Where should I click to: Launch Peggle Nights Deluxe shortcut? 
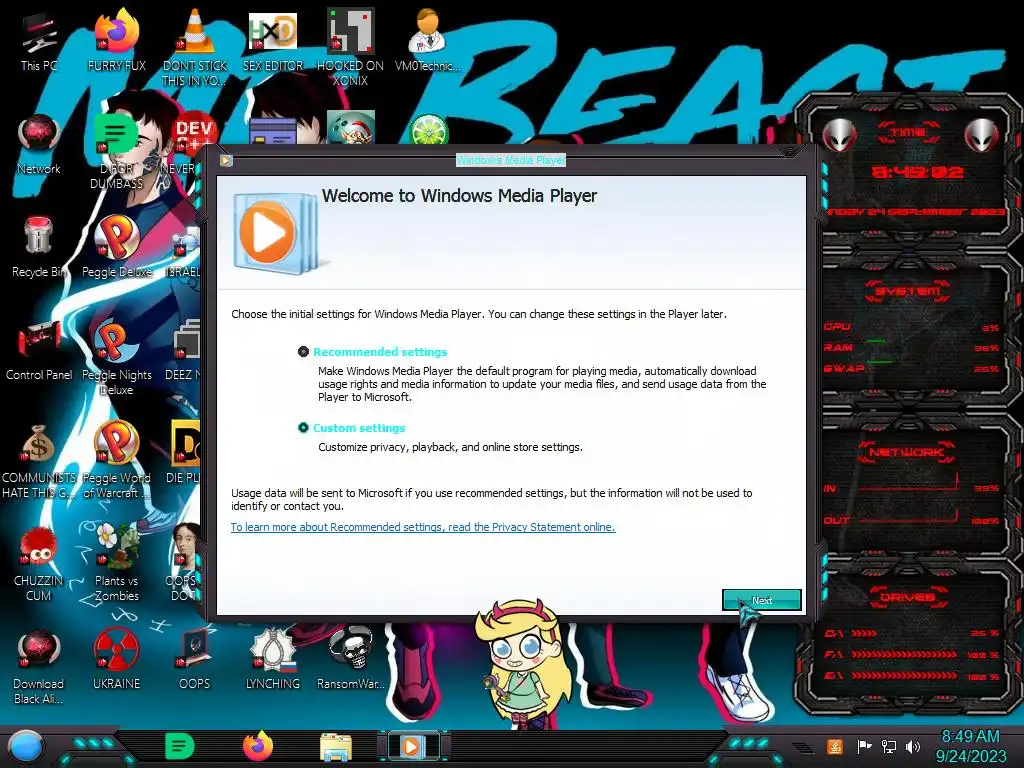click(x=116, y=357)
